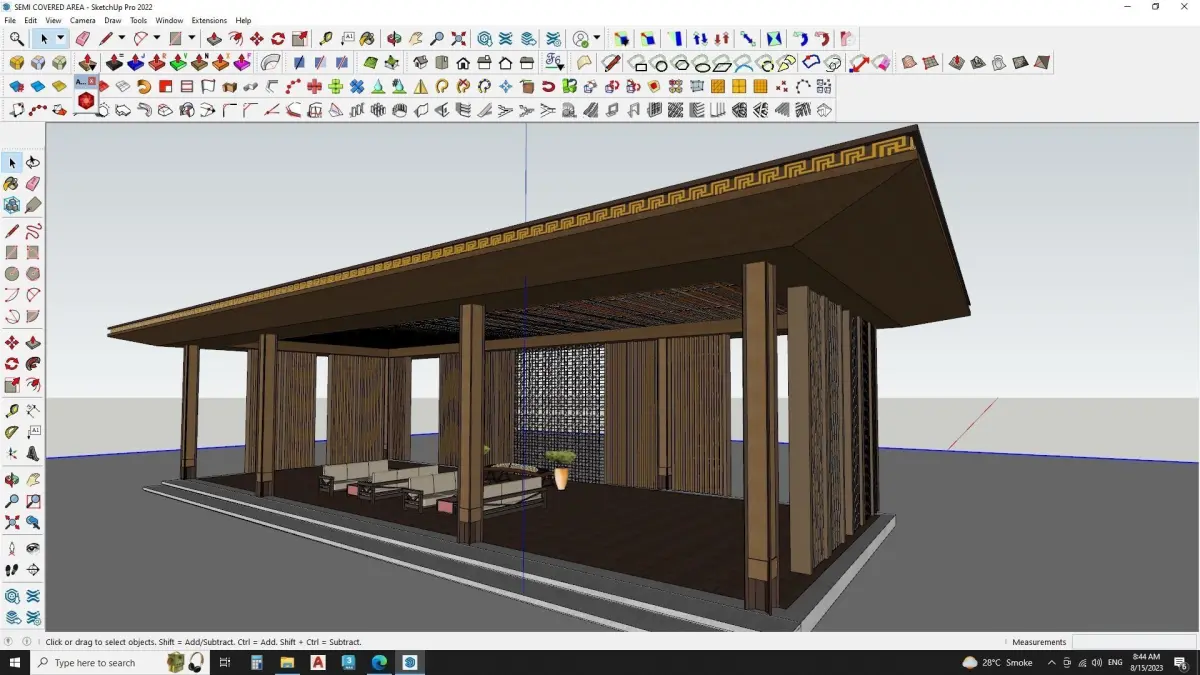
Task: Select the Look Around eye tool
Action: 33,549
